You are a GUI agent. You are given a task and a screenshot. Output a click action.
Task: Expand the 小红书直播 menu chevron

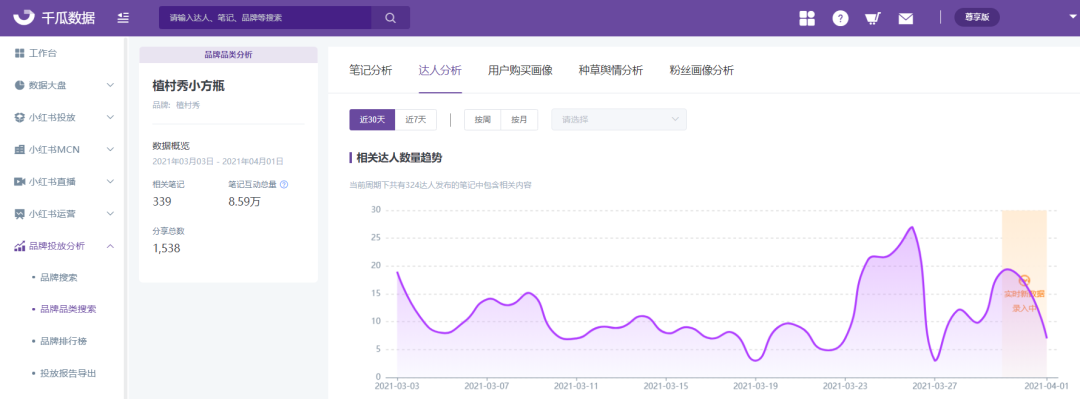coord(110,182)
